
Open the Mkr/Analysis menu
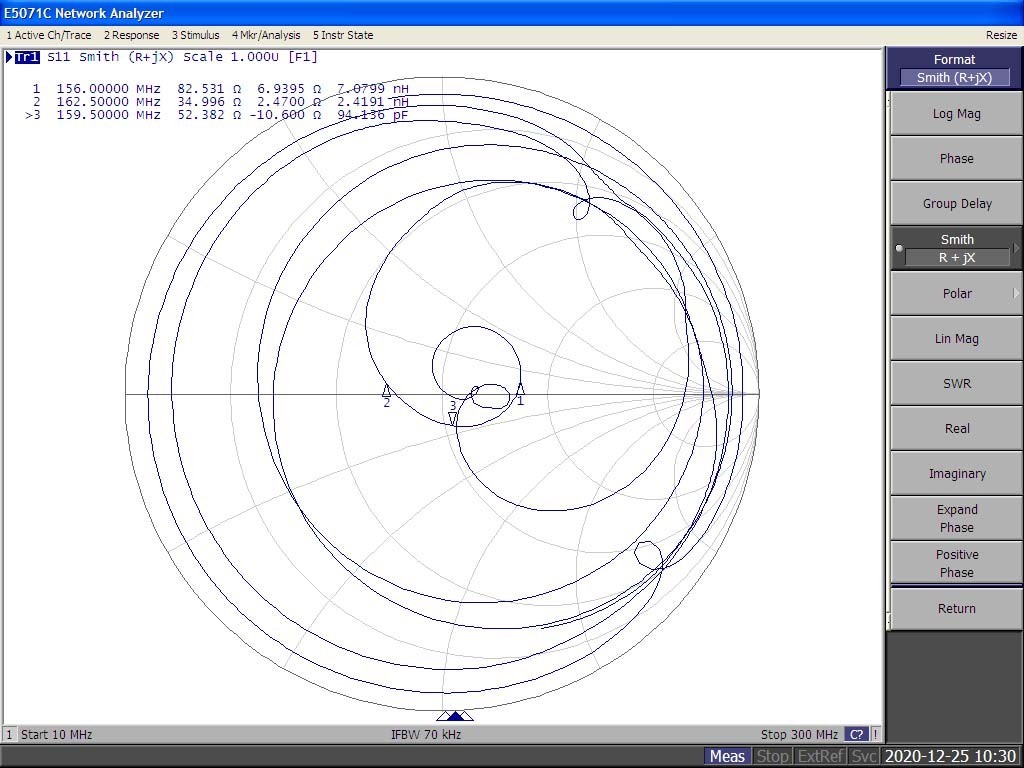(x=266, y=35)
